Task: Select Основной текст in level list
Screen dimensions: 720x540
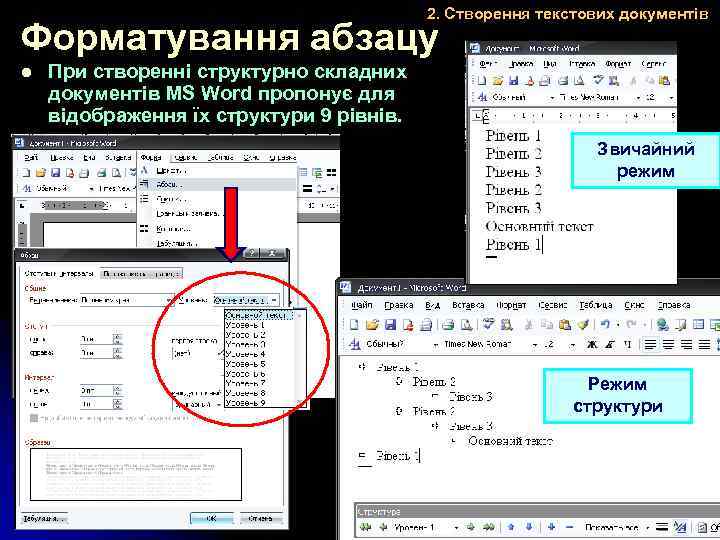Action: click(260, 315)
